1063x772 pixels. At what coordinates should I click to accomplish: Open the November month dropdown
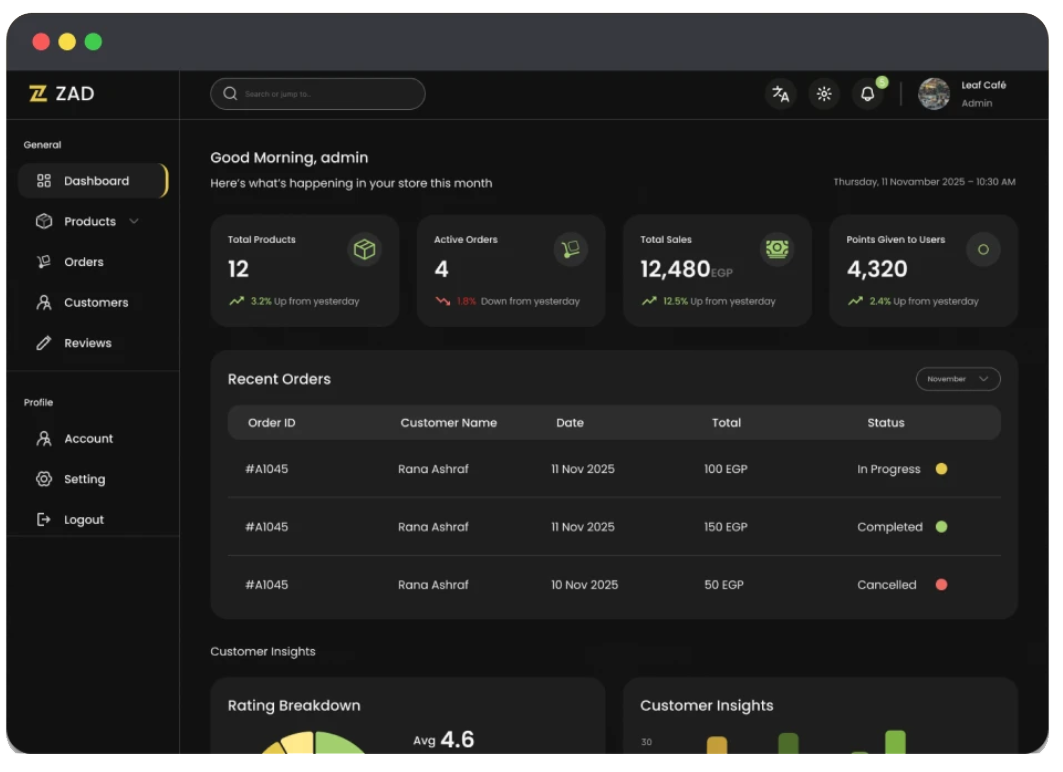pyautogui.click(x=957, y=379)
